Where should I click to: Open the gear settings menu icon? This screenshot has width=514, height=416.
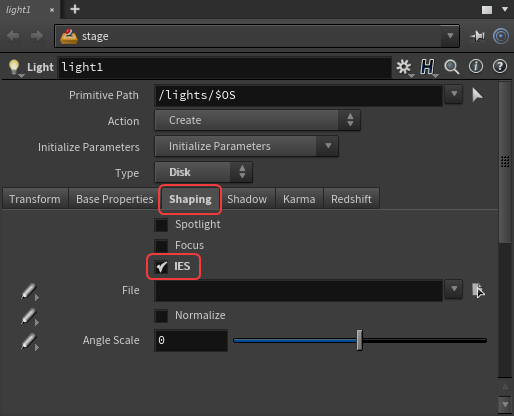(x=404, y=67)
